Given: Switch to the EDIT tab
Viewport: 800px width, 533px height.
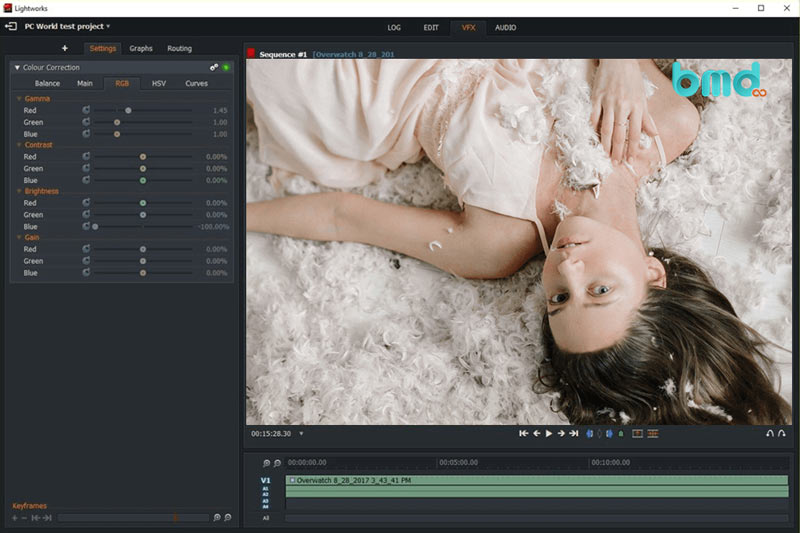Looking at the screenshot, I should click(431, 28).
